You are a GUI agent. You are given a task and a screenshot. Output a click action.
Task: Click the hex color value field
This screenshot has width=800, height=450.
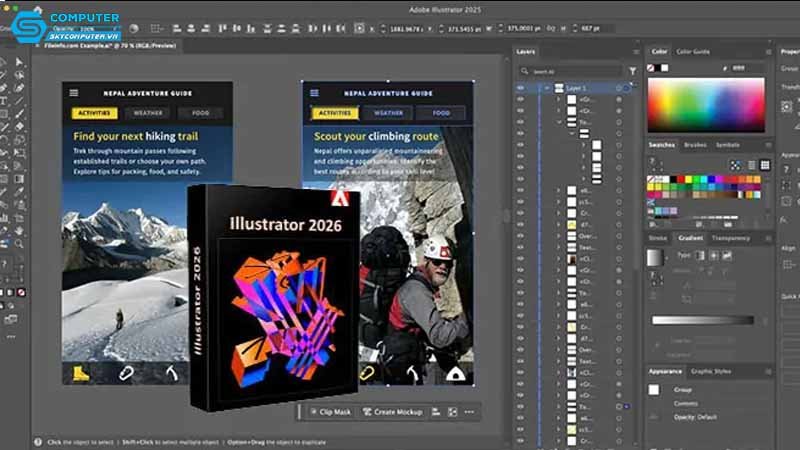[x=747, y=67]
